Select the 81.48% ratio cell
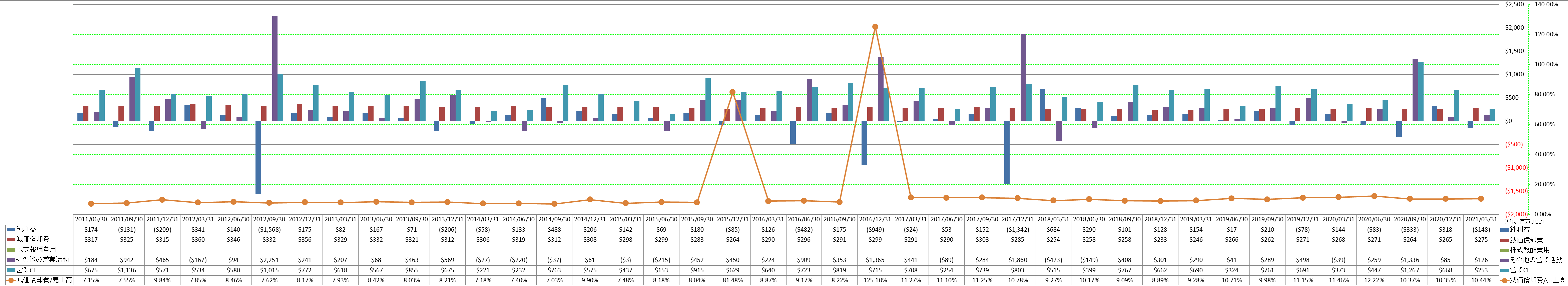 [732, 281]
